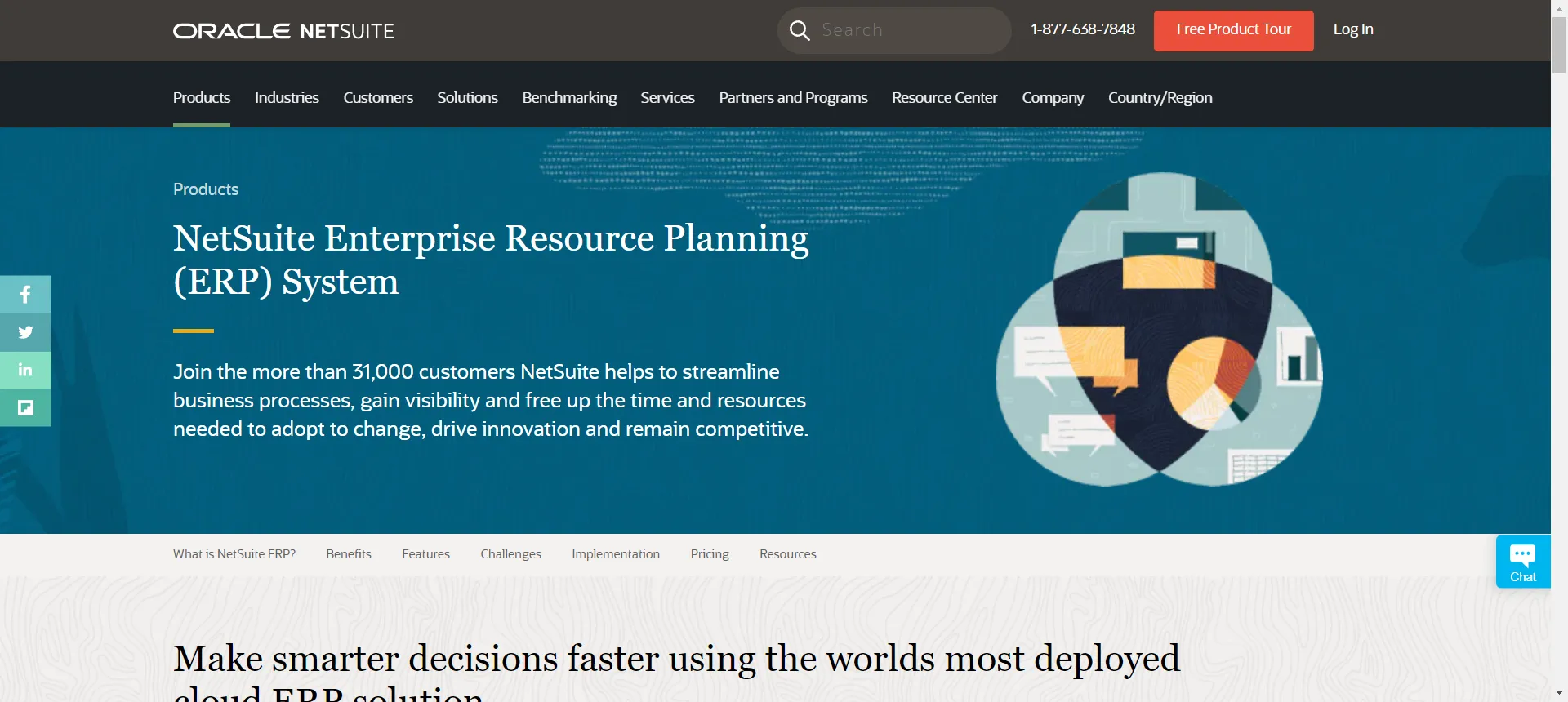Click the NetSuite Enterprise Resource Planning heading
The height and width of the screenshot is (702, 1568).
[491, 260]
